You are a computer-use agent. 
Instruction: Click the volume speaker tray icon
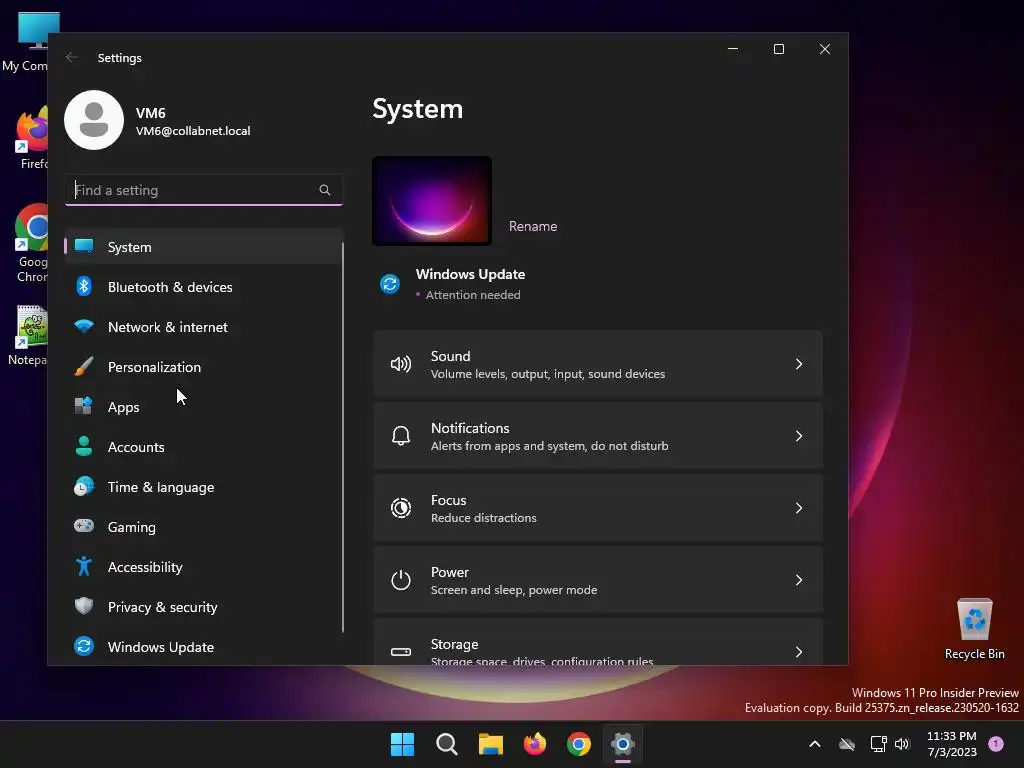click(x=902, y=744)
